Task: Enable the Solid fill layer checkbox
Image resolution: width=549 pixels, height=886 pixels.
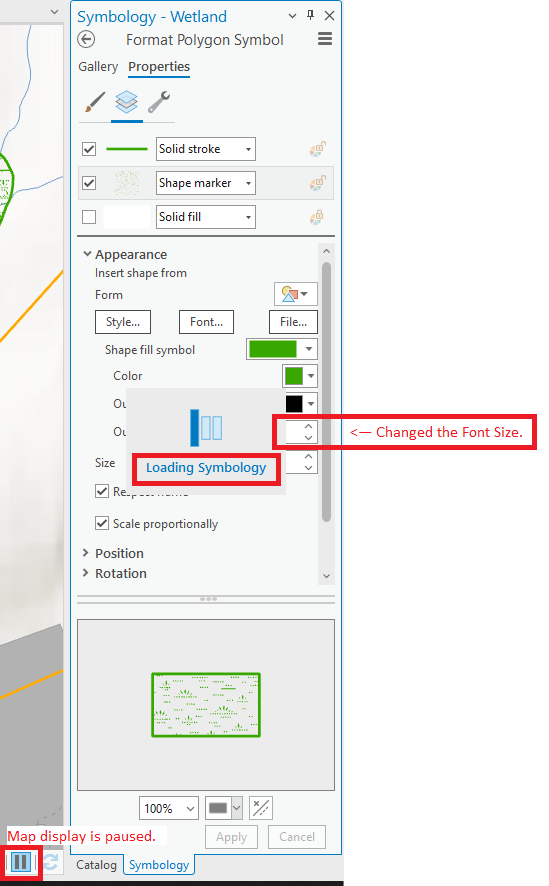Action: coord(89,217)
